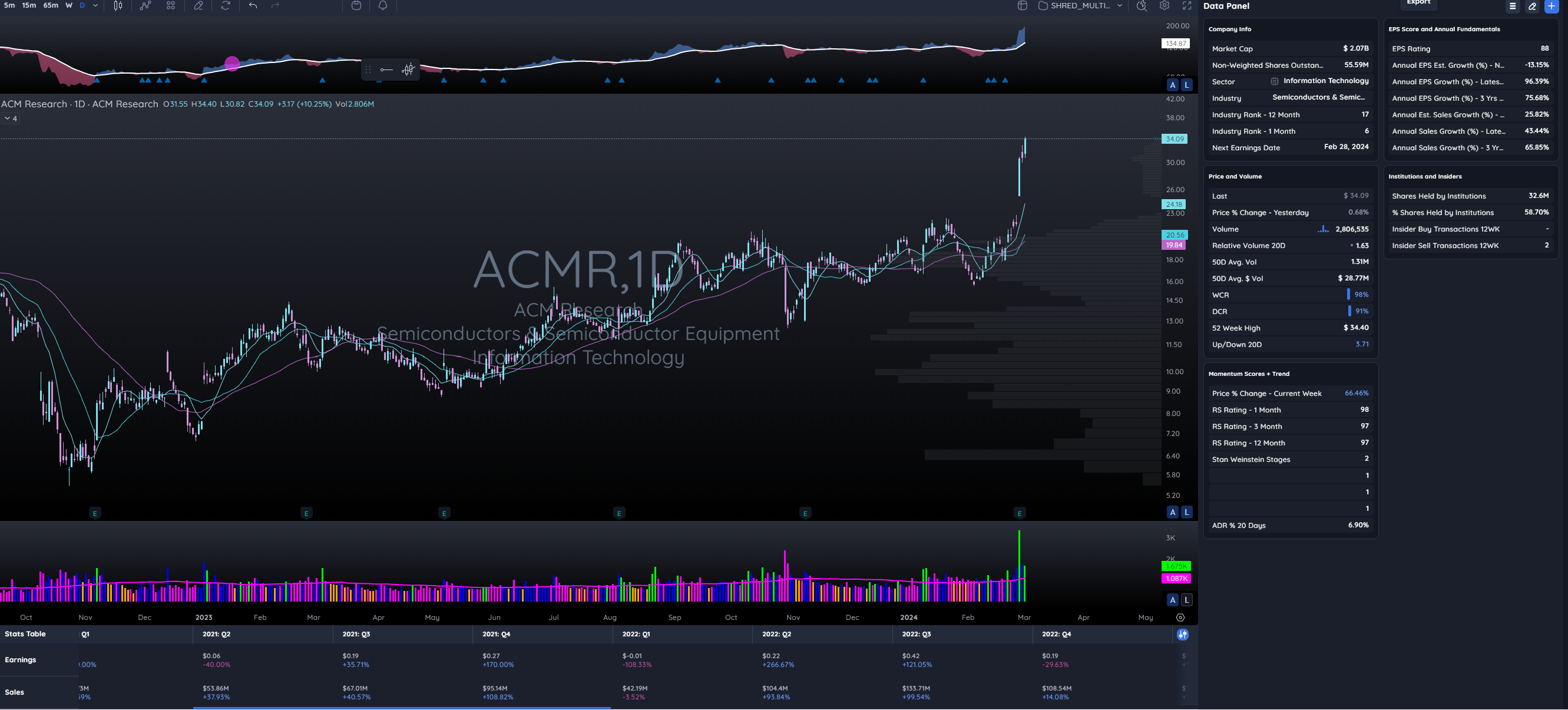Toggle log scale L on volume pane
This screenshot has height=710, width=1568.
[1186, 600]
